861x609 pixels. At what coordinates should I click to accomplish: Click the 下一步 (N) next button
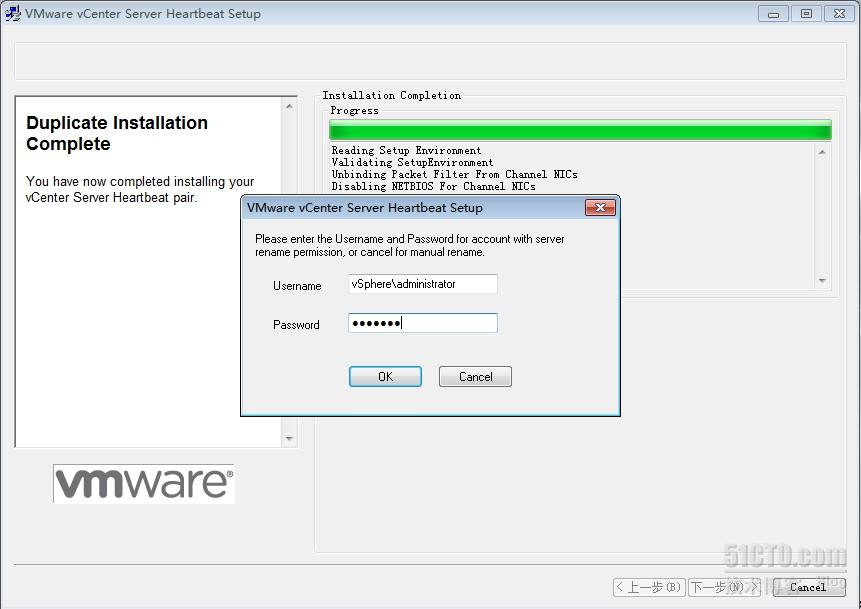pyautogui.click(x=724, y=587)
